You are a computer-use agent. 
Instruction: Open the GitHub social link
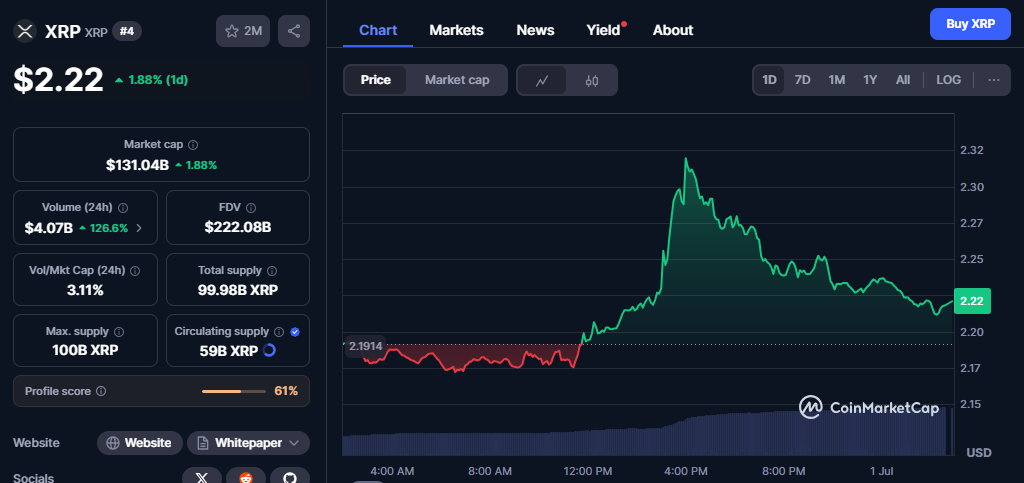click(x=290, y=478)
